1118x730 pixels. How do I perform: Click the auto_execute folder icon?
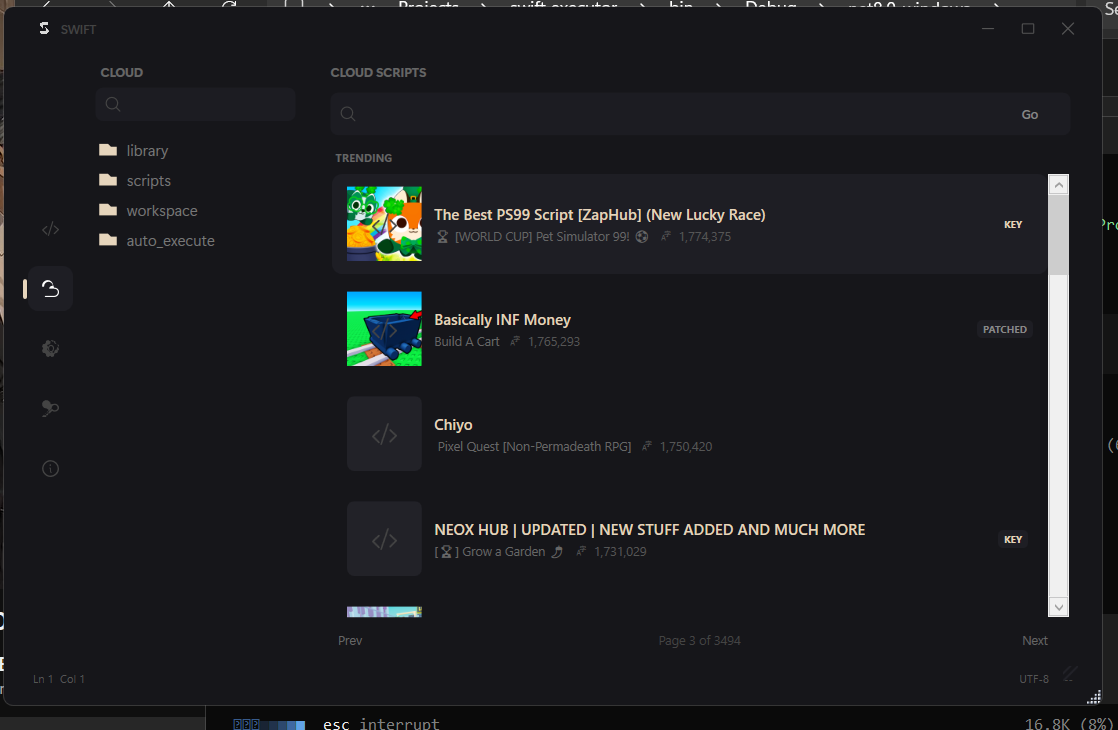pyautogui.click(x=108, y=240)
